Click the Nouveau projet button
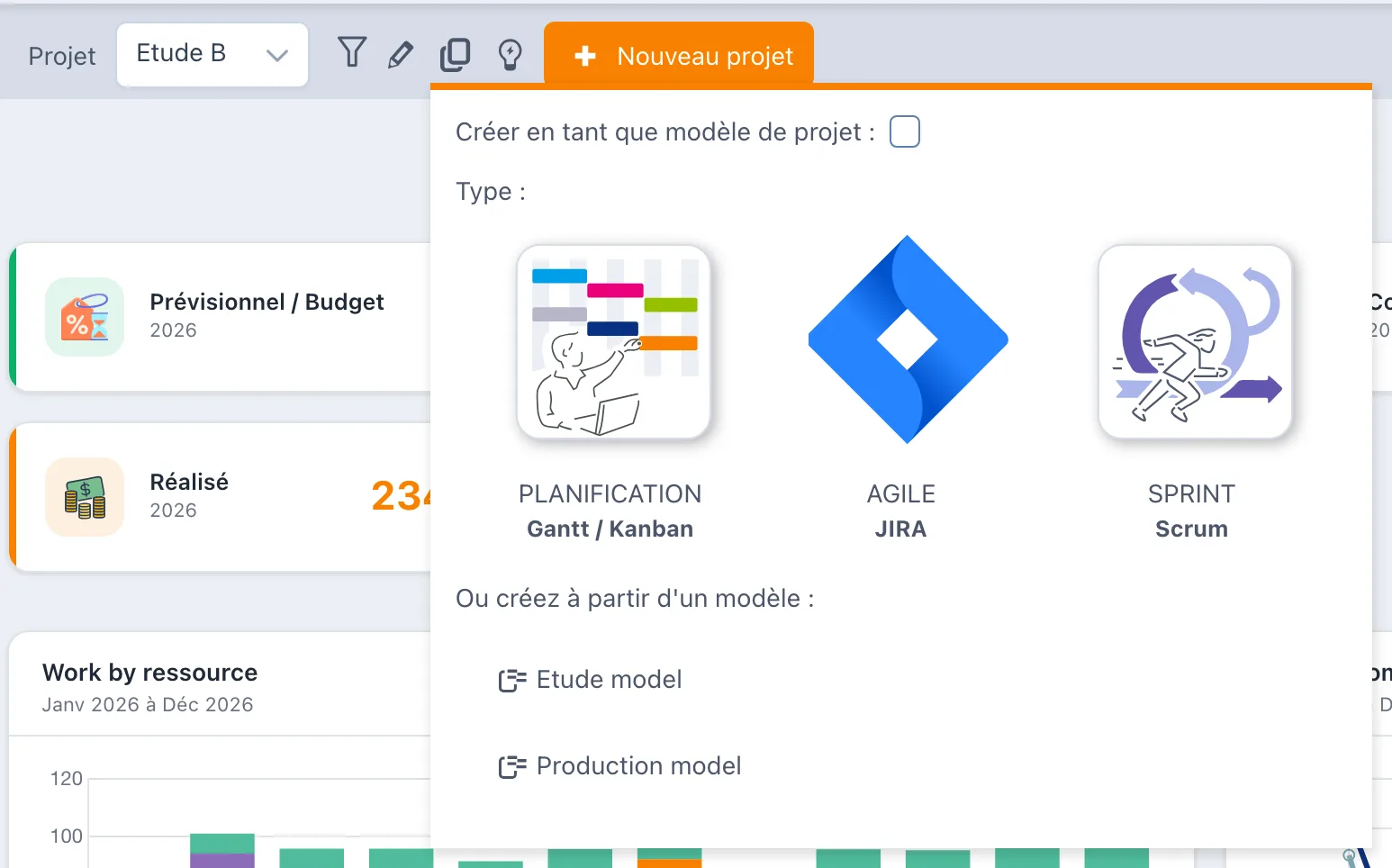Image resolution: width=1392 pixels, height=868 pixels. [x=679, y=54]
